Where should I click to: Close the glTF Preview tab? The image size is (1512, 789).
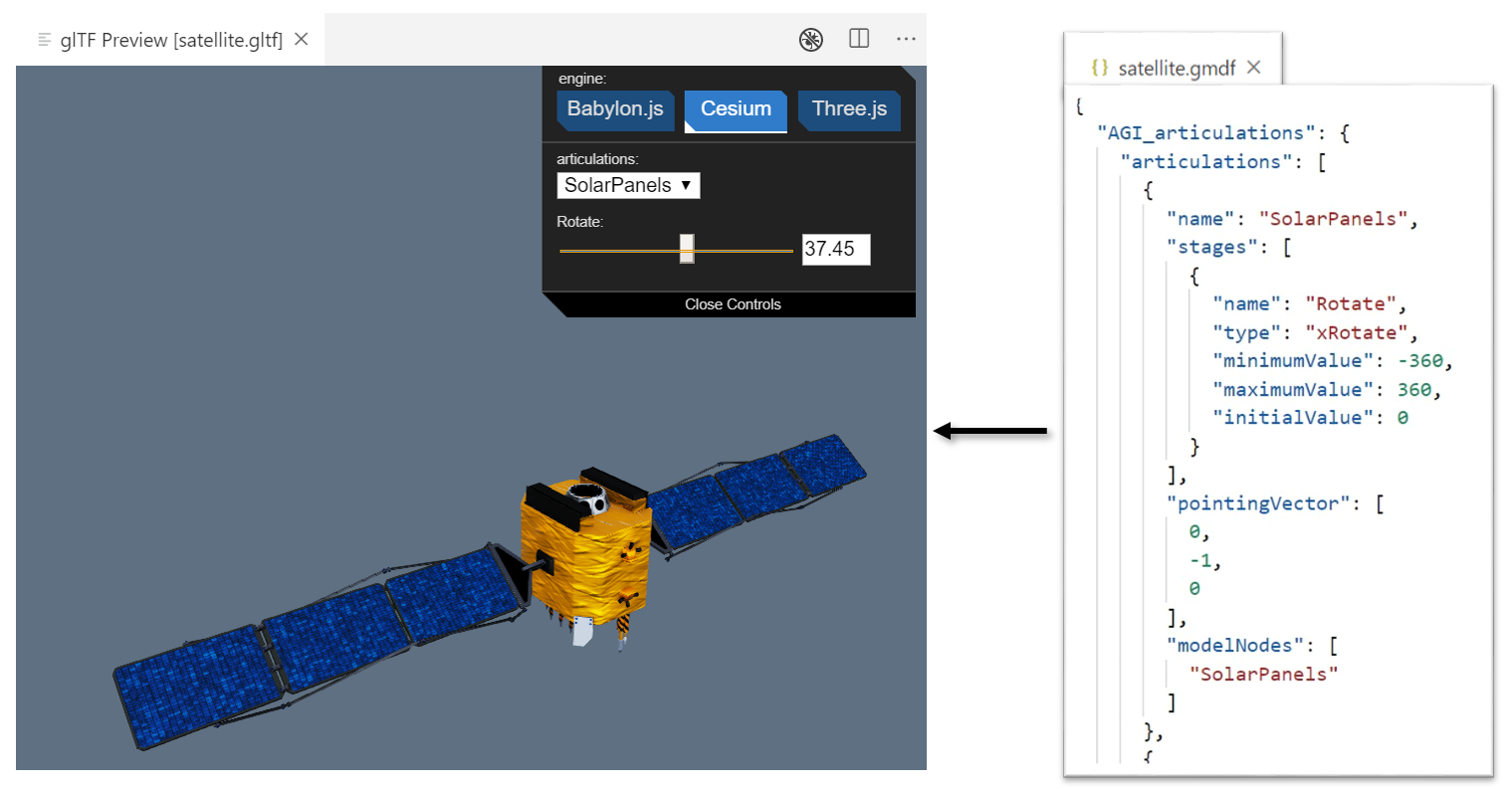pyautogui.click(x=302, y=40)
